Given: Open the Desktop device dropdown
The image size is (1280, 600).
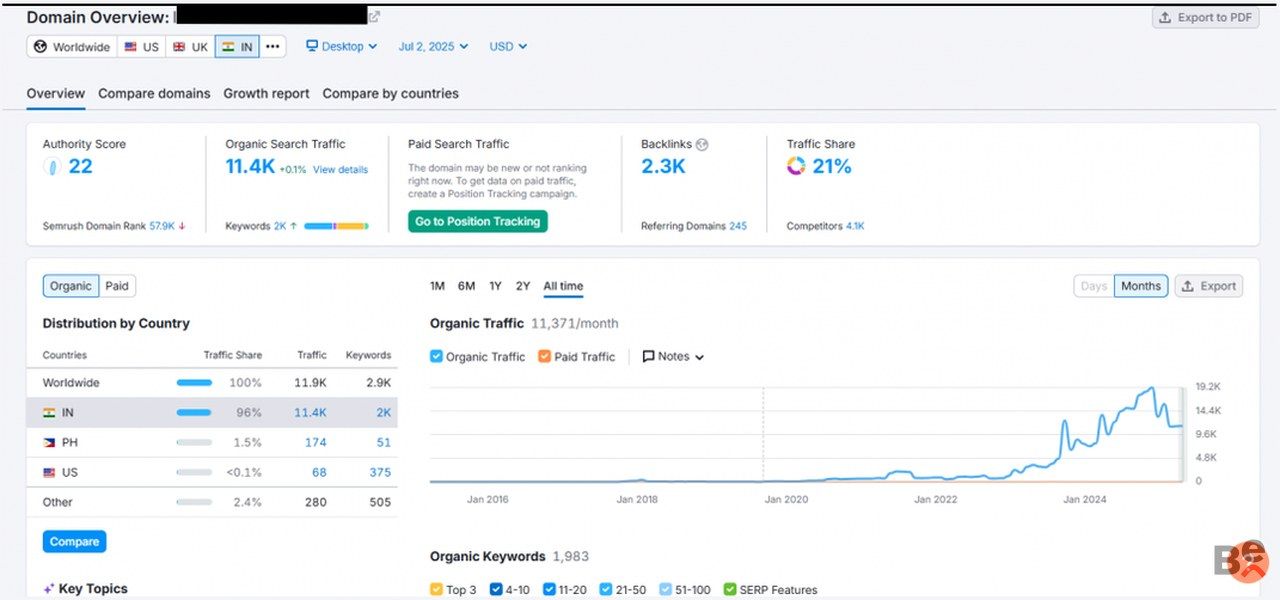Looking at the screenshot, I should [341, 47].
